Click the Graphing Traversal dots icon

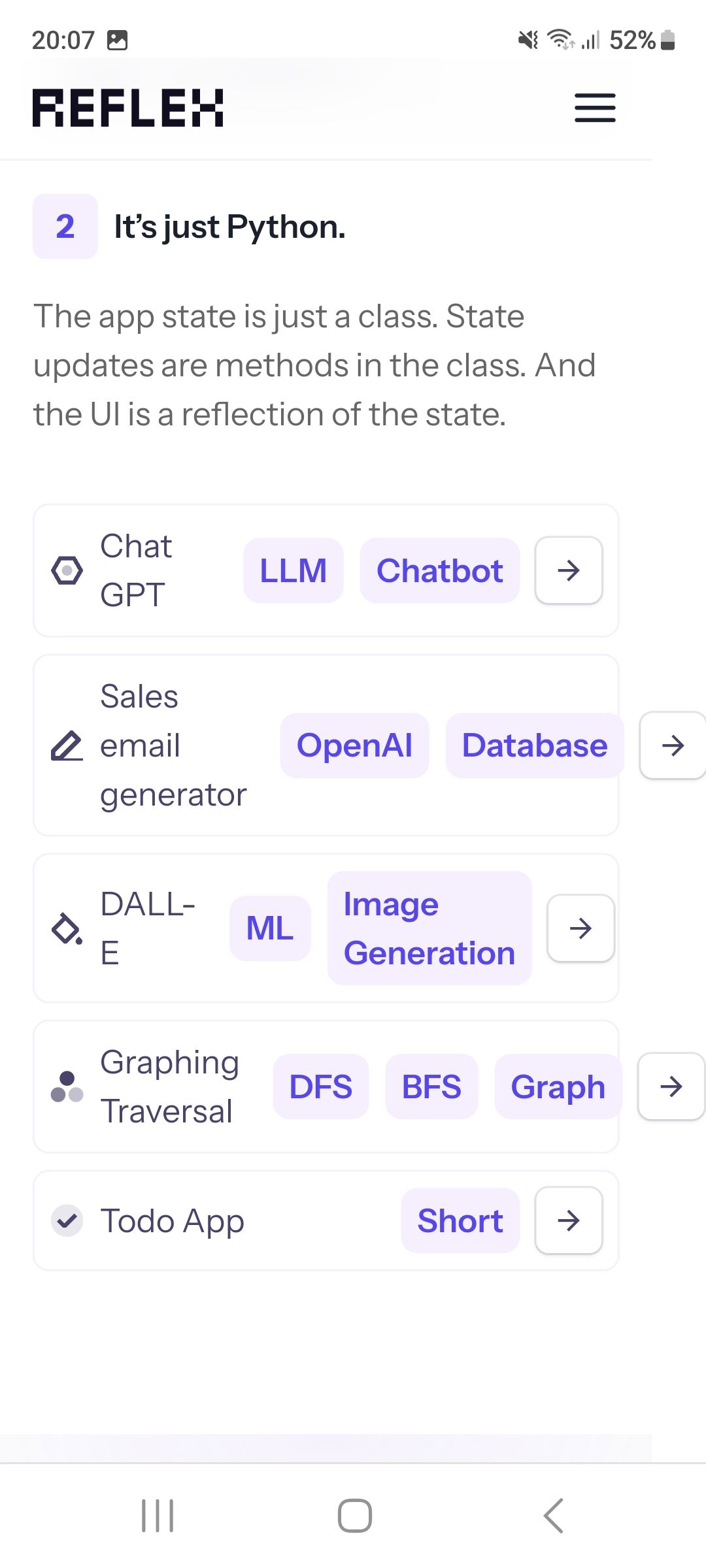(67, 1086)
